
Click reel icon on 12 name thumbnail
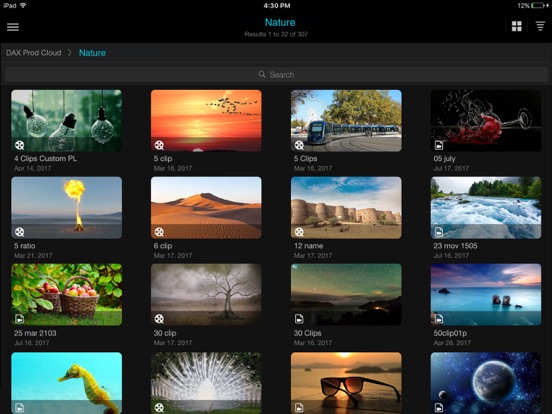pyautogui.click(x=299, y=232)
